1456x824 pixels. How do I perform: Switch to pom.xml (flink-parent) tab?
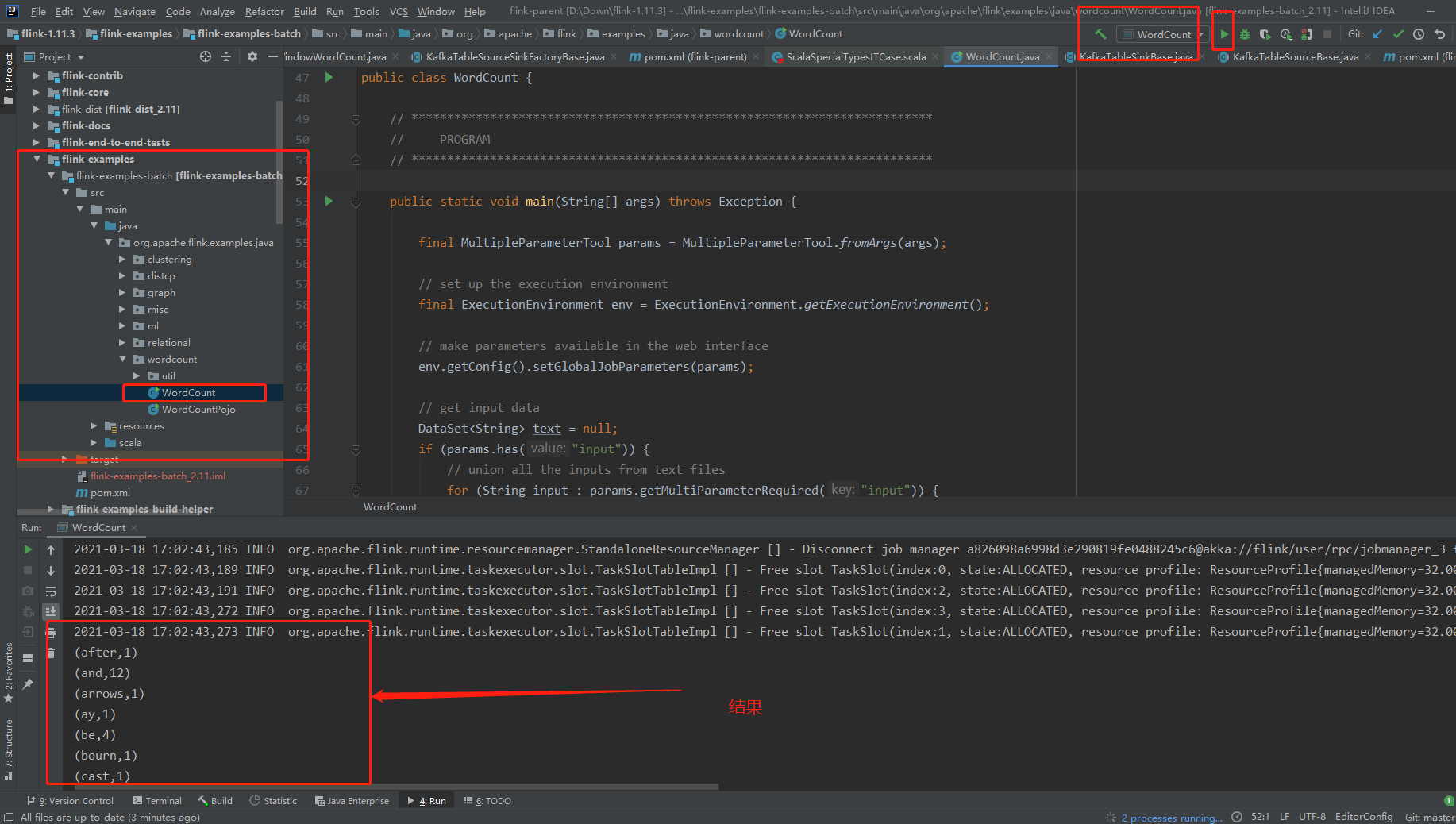(693, 56)
